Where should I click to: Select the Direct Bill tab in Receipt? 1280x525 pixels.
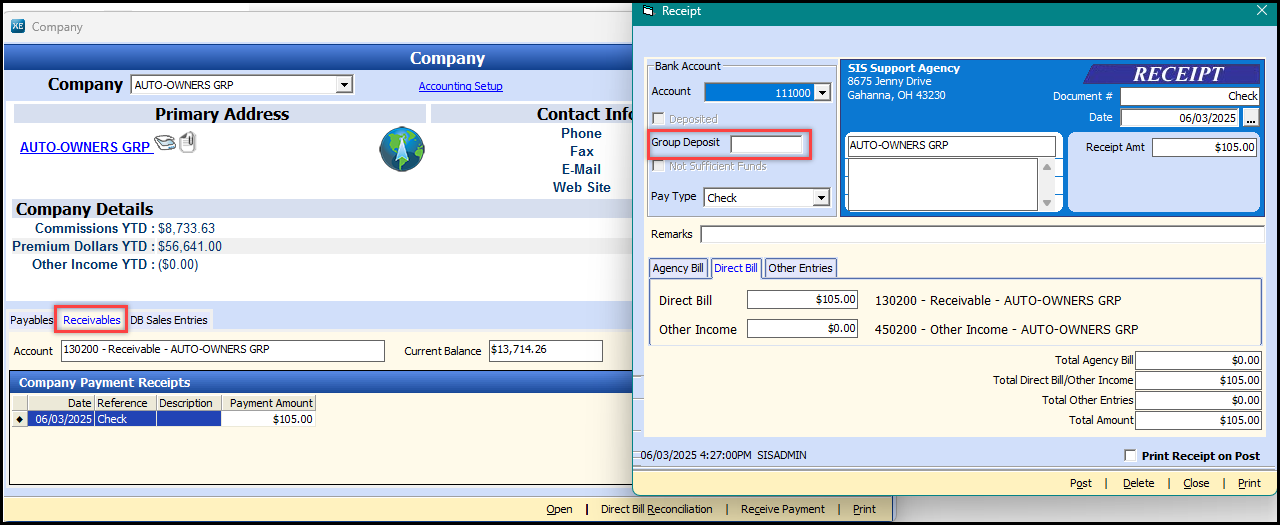click(x=736, y=268)
